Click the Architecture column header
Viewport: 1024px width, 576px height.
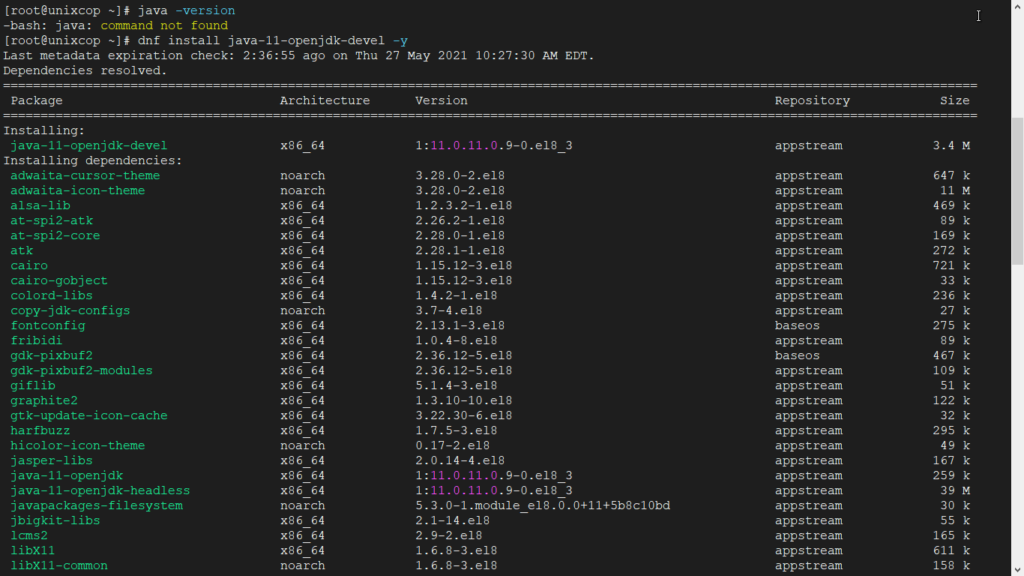coord(324,100)
